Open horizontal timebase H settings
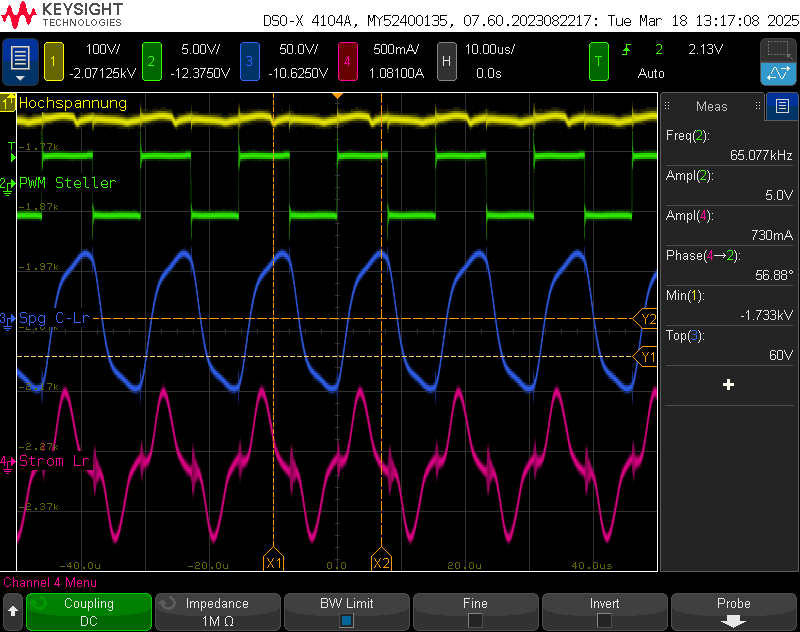The width and height of the screenshot is (800, 632). [x=446, y=62]
